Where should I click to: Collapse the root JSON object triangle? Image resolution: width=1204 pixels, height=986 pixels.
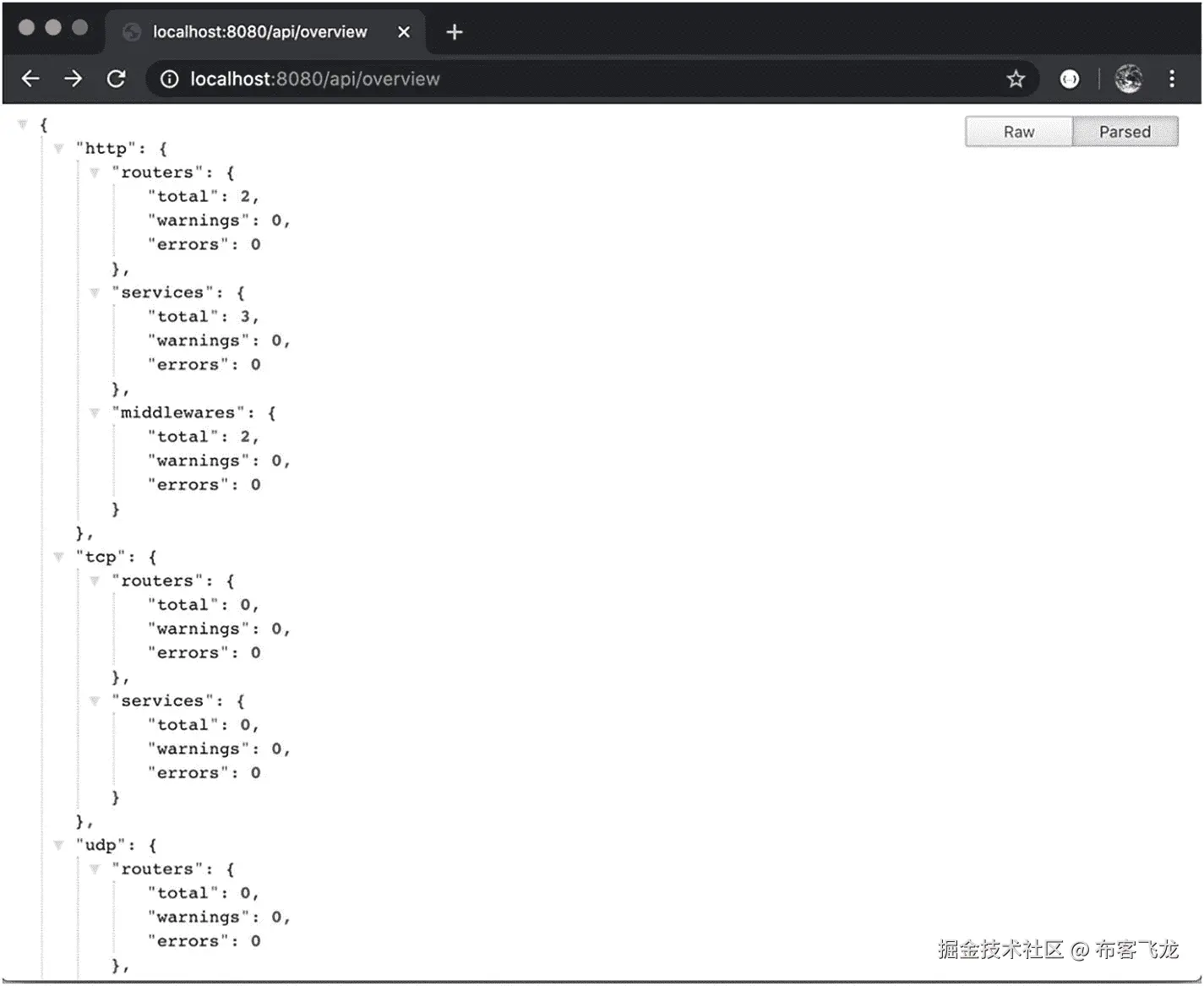pyautogui.click(x=22, y=123)
